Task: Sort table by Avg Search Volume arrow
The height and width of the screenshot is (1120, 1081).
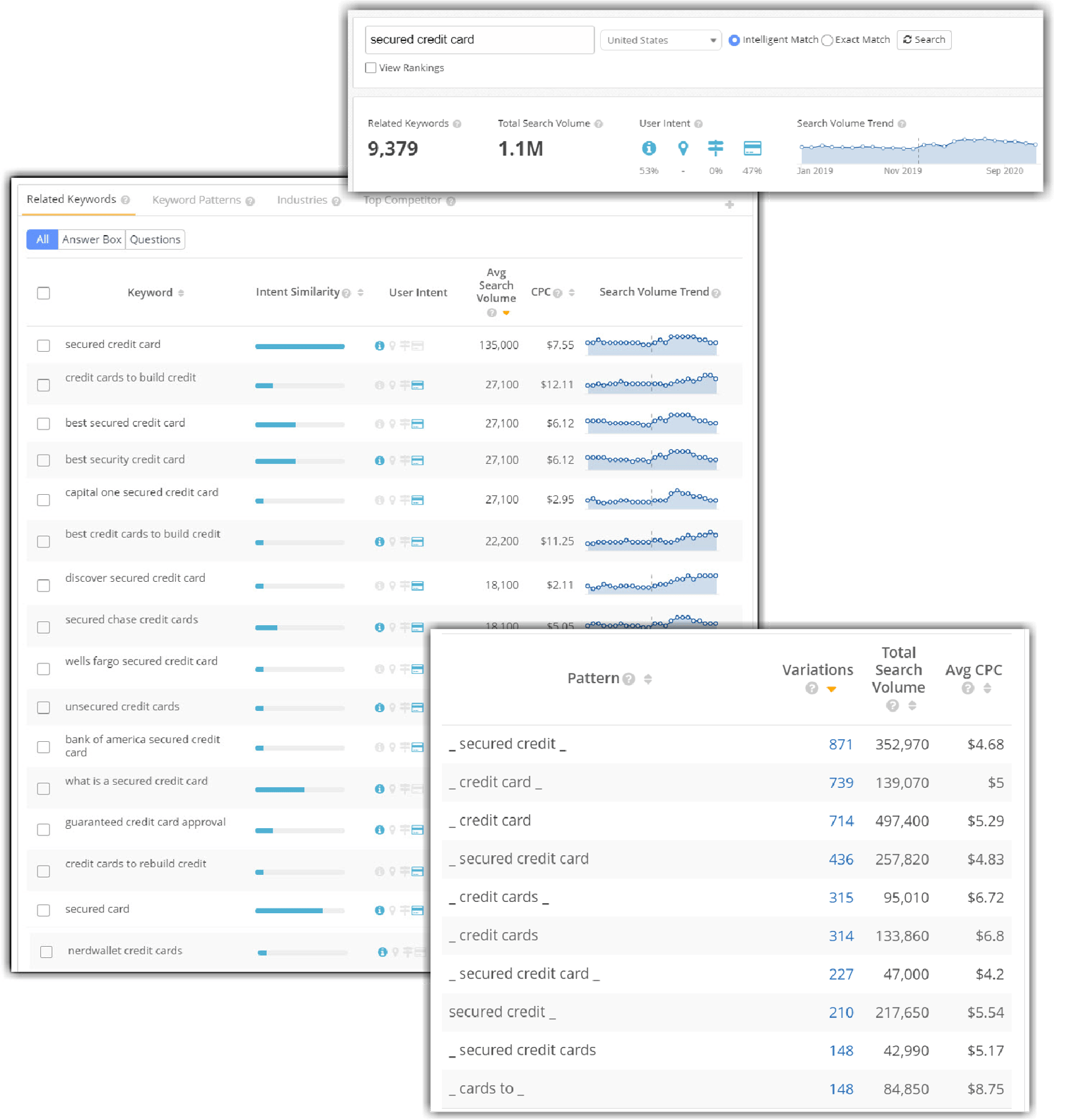Action: [x=506, y=313]
